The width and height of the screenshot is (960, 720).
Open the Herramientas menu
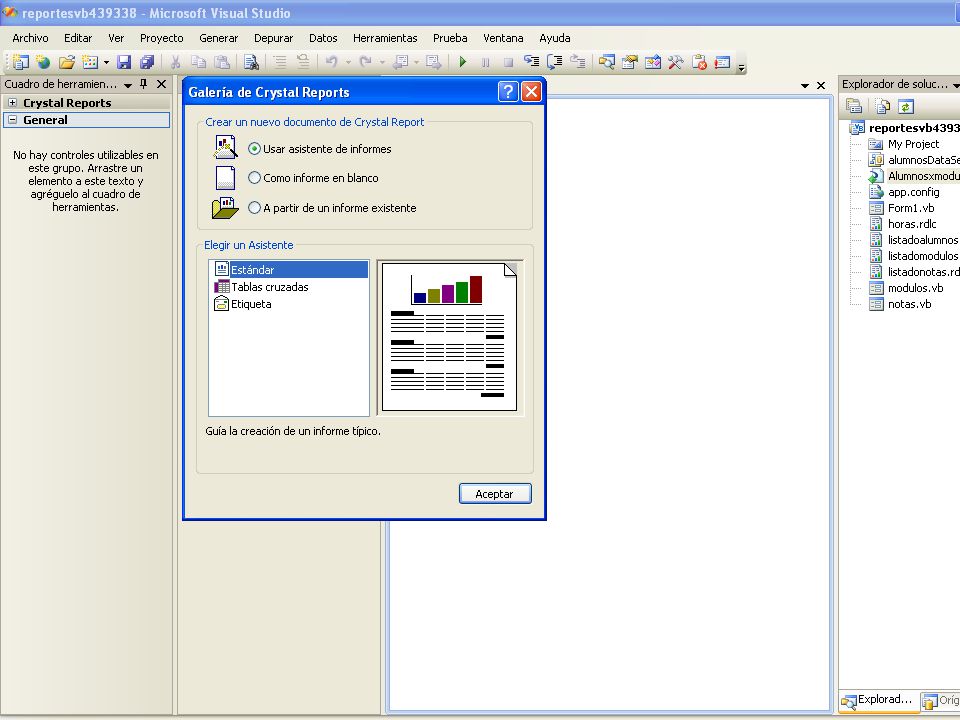(385, 38)
